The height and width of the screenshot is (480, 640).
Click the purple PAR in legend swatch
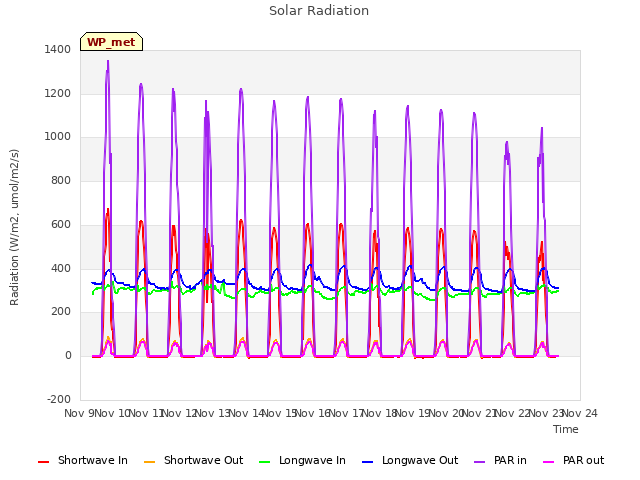coord(480,462)
